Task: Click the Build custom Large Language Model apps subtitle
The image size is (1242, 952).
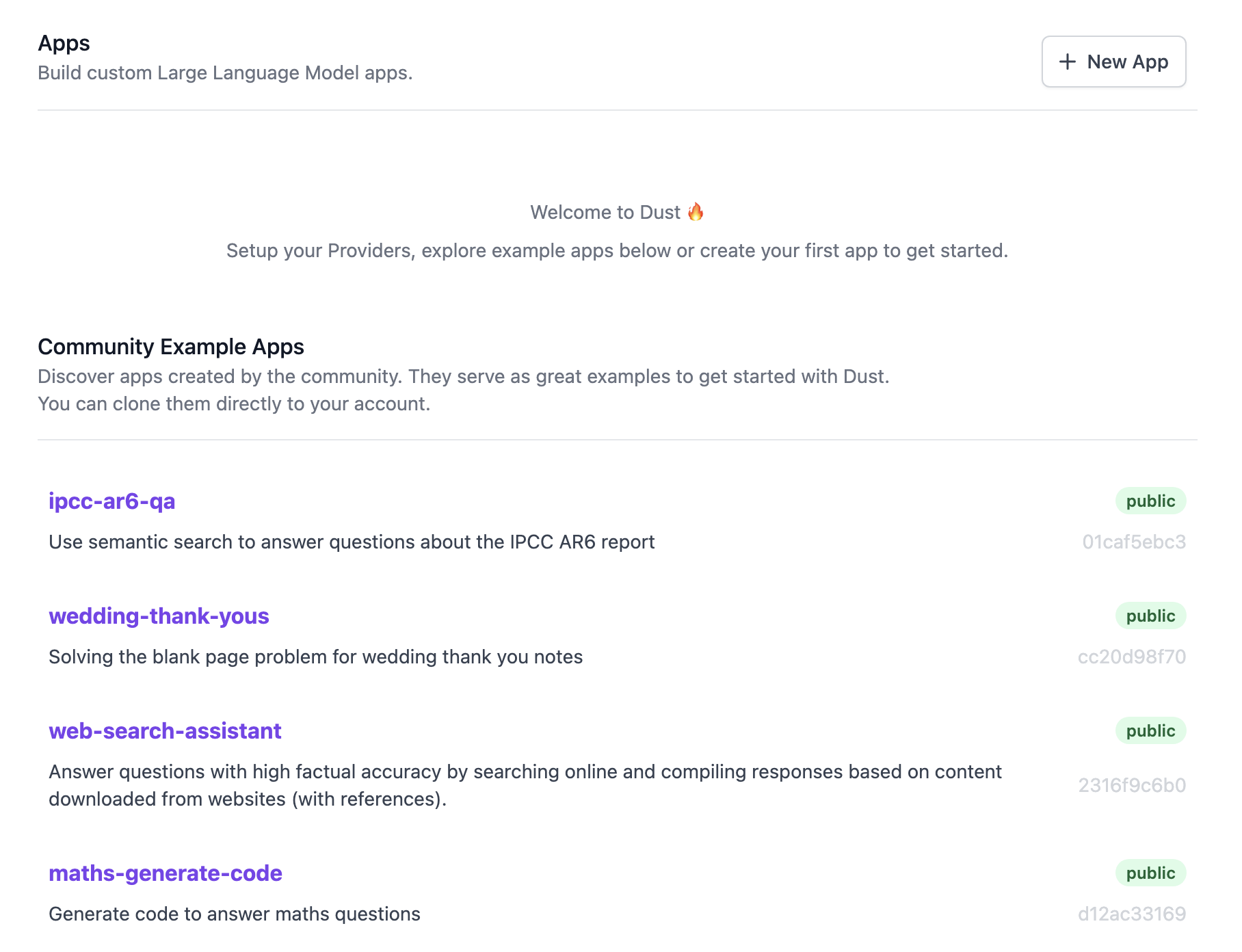Action: pos(225,72)
